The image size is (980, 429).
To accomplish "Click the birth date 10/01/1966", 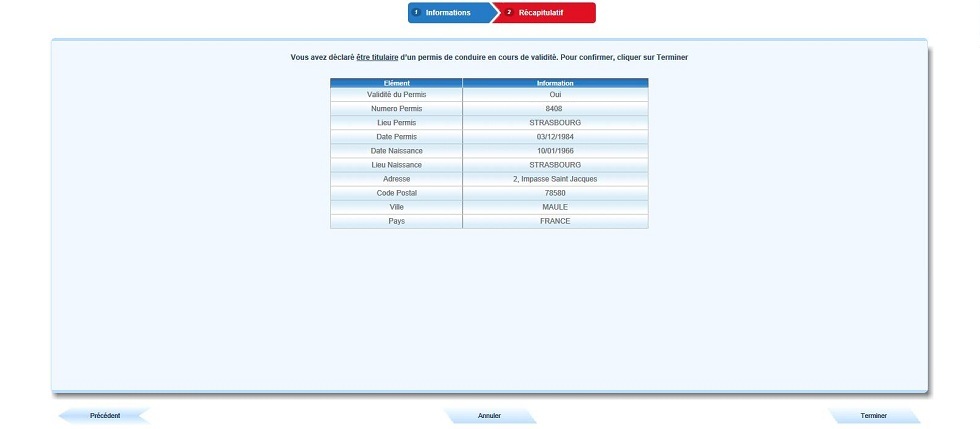I will (x=555, y=150).
